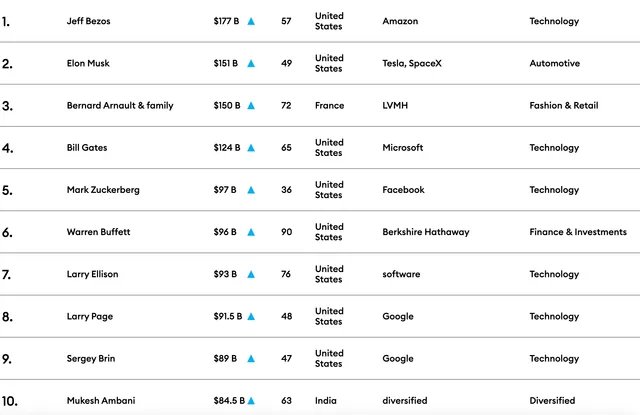Screen dimensions: 640x415
Task: Click the rising arrow next to $124 B
Action: 251,148
